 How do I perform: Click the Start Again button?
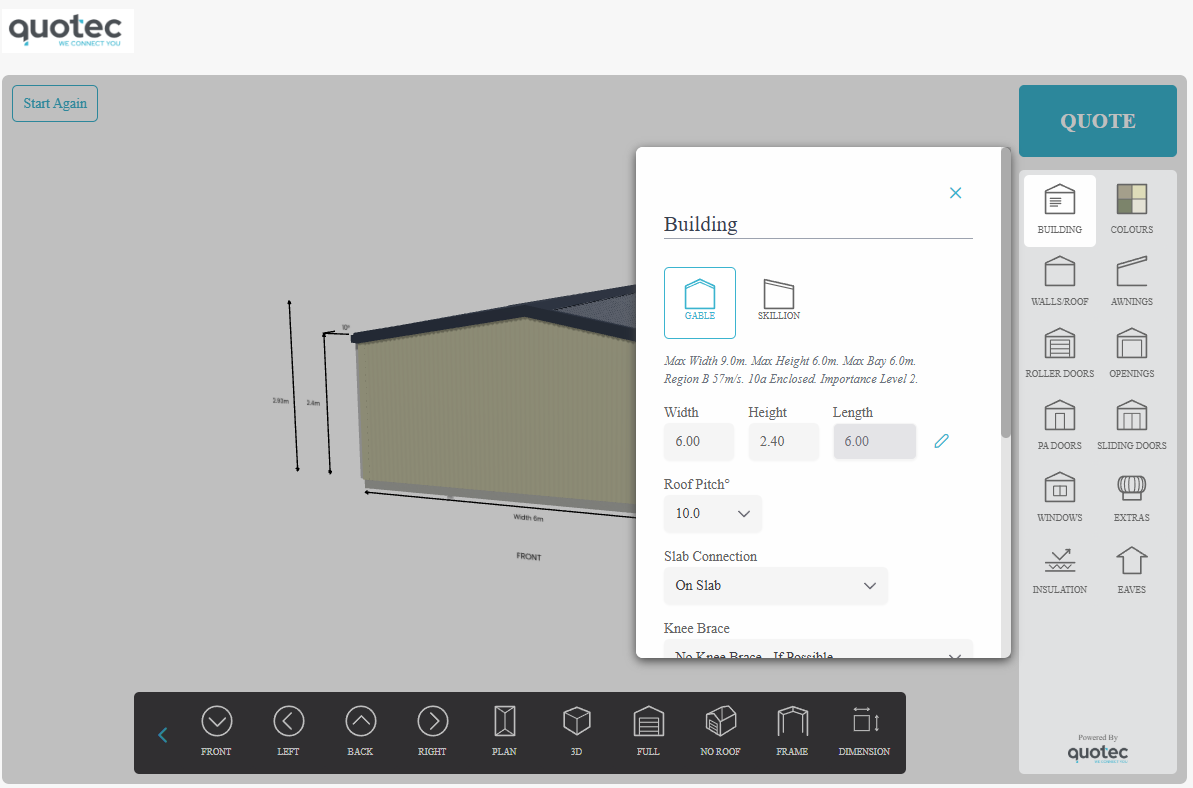55,103
